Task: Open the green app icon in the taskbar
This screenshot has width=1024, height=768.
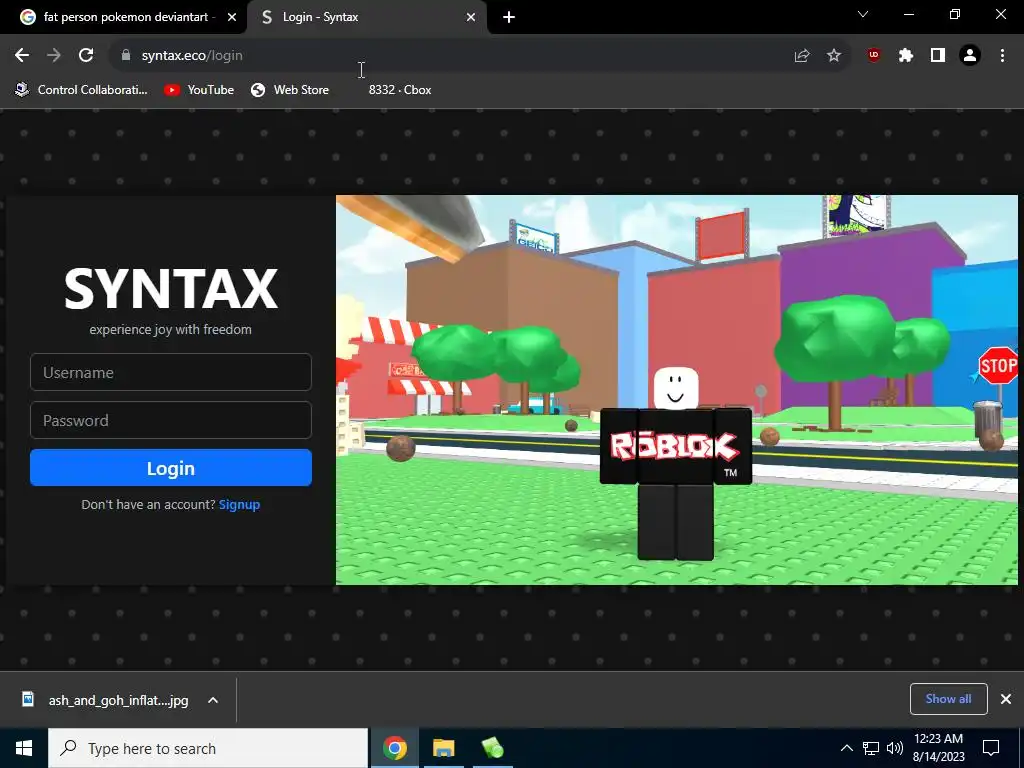Action: coord(492,748)
